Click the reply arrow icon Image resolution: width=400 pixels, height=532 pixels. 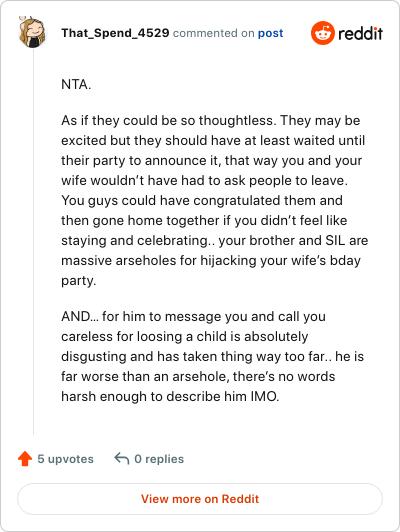[x=122, y=458]
